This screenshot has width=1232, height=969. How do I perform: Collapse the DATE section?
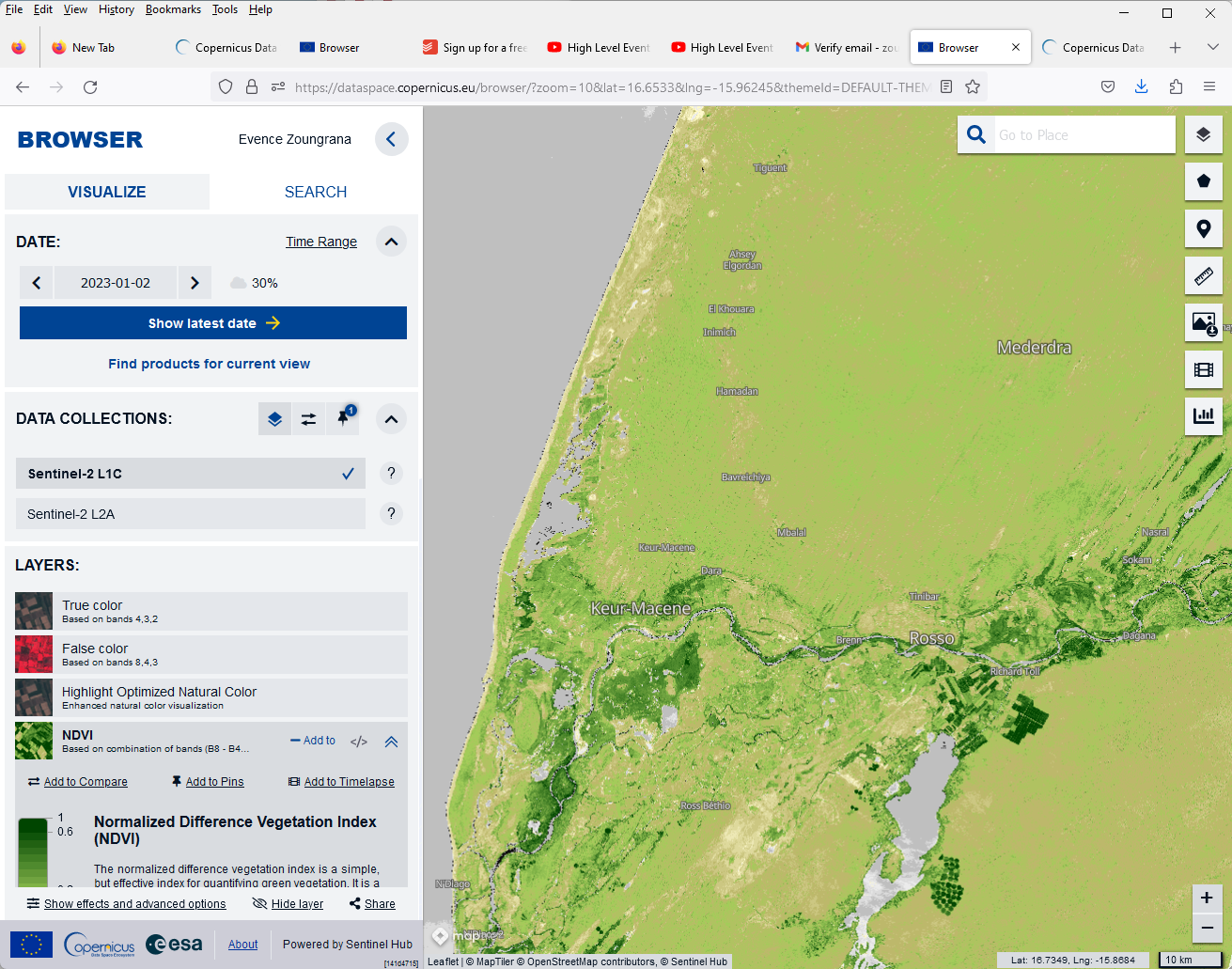(391, 242)
